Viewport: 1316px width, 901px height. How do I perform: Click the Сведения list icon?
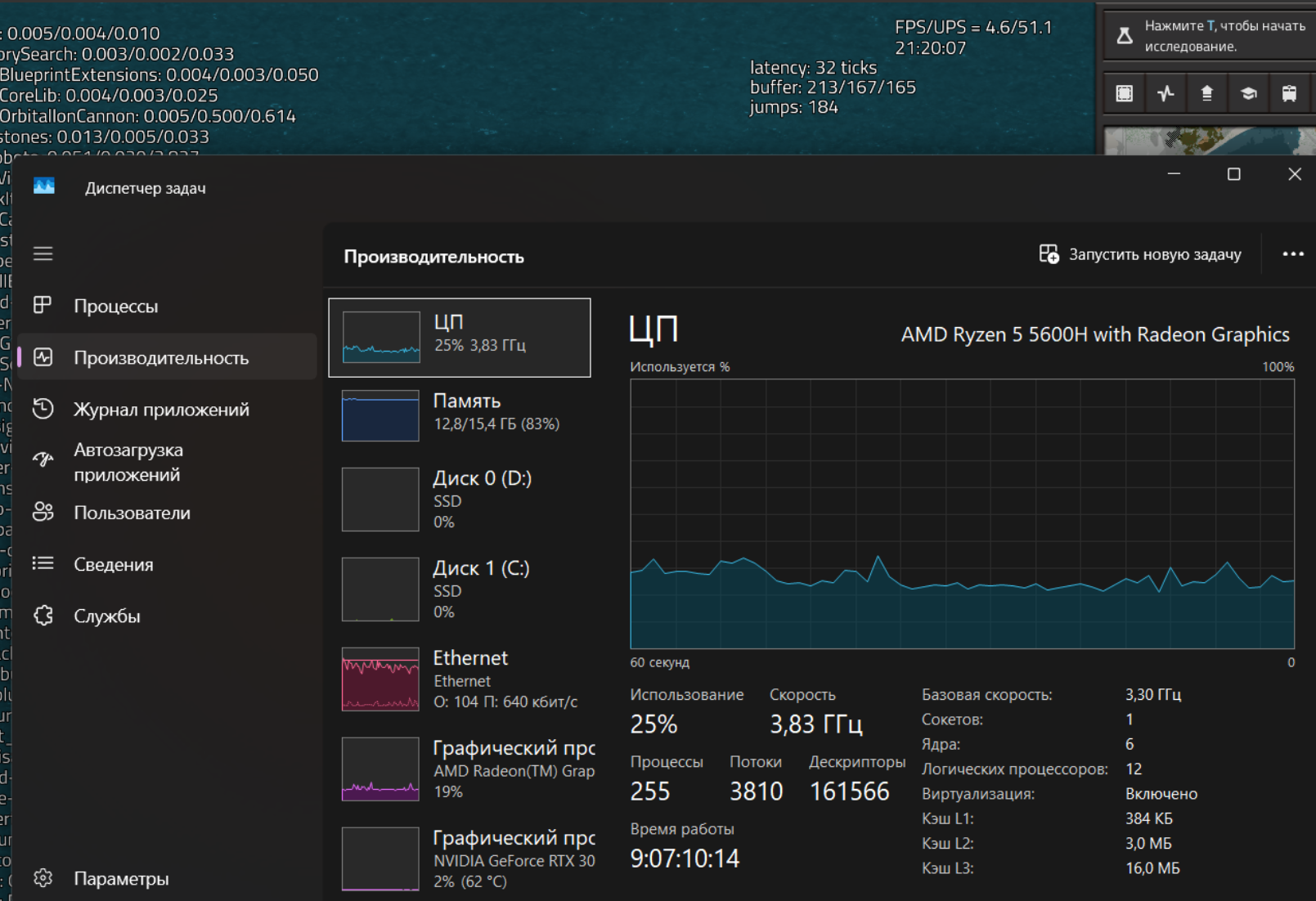43,563
